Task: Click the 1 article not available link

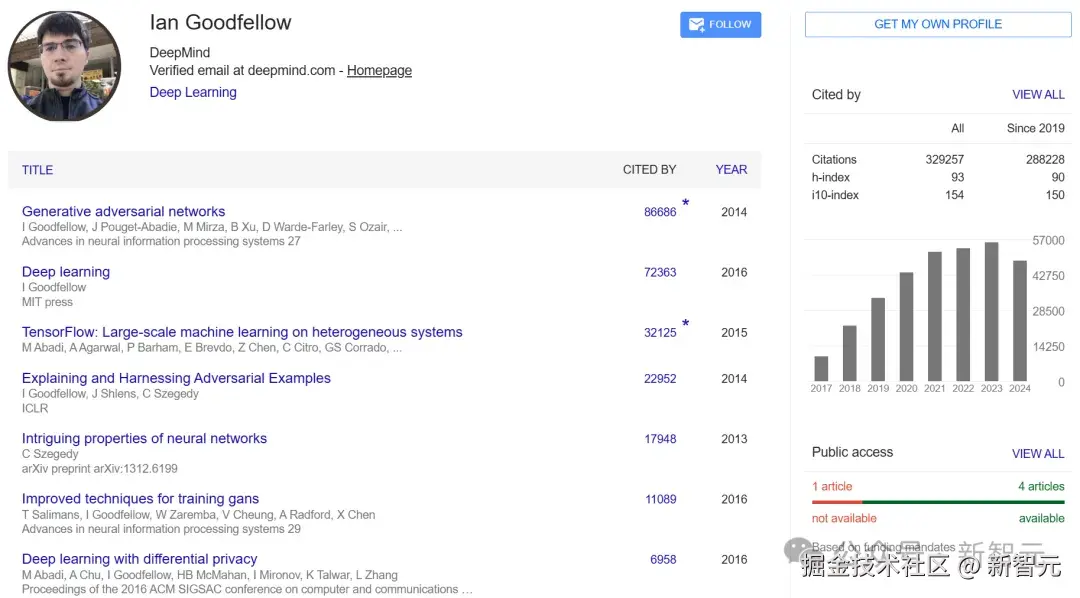Action: [832, 487]
